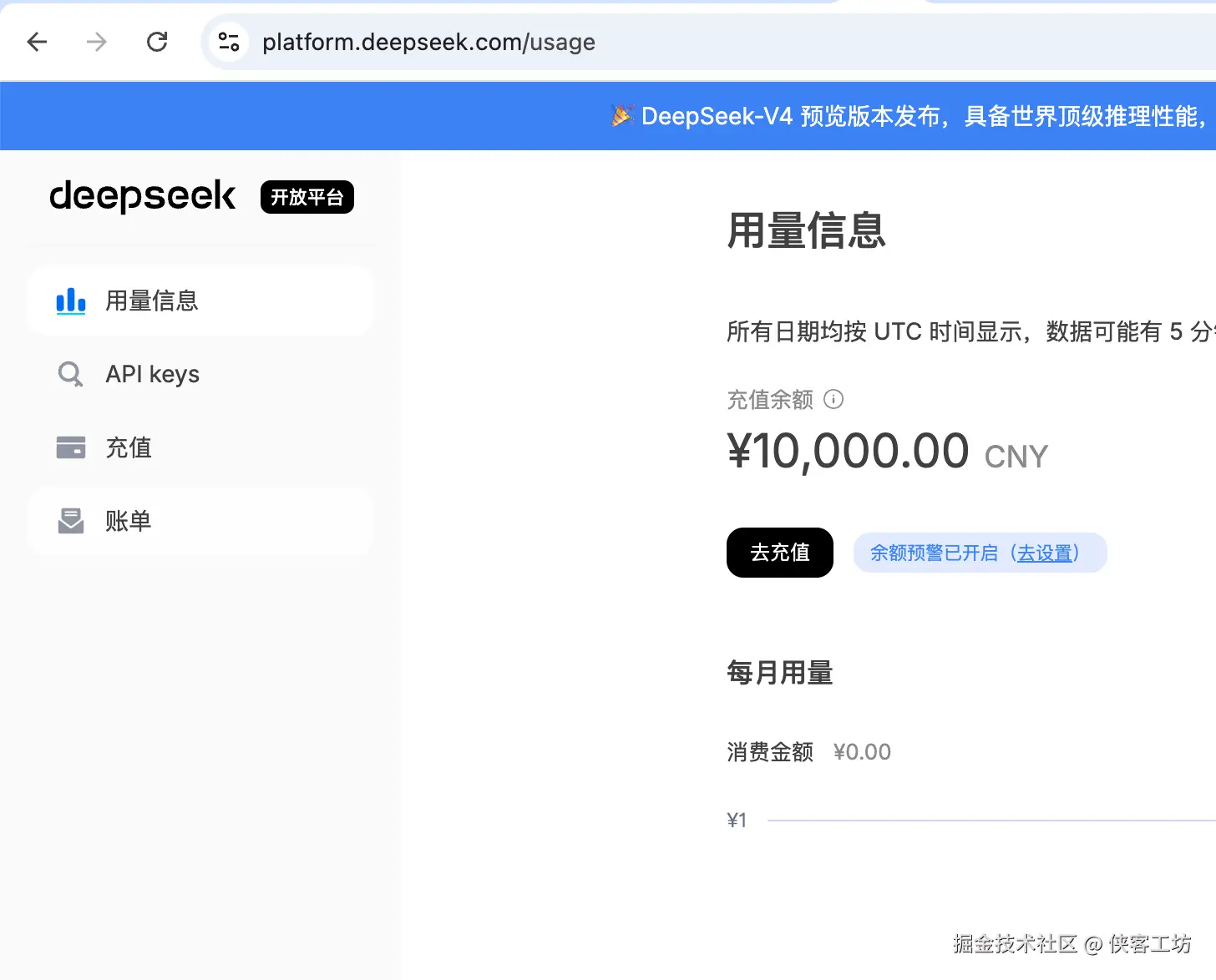Image resolution: width=1216 pixels, height=980 pixels.
Task: Open 去设置 balance alert settings link
Action: click(x=1046, y=552)
